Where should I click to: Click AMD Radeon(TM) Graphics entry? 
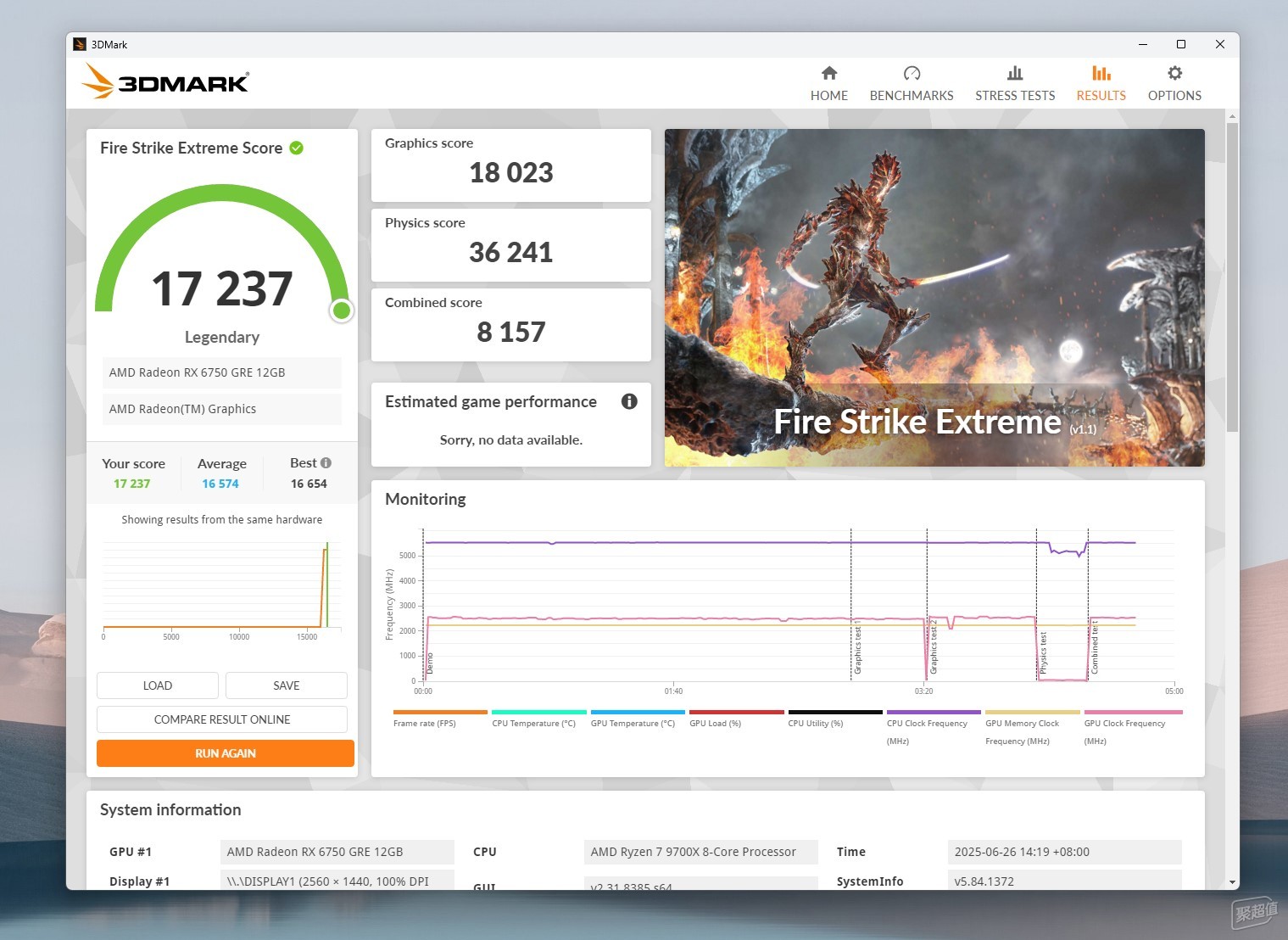(x=222, y=409)
